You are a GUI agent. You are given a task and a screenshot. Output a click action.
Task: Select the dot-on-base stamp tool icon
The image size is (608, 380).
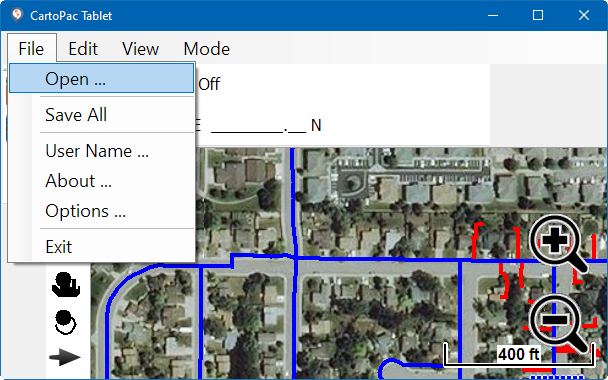(66, 285)
